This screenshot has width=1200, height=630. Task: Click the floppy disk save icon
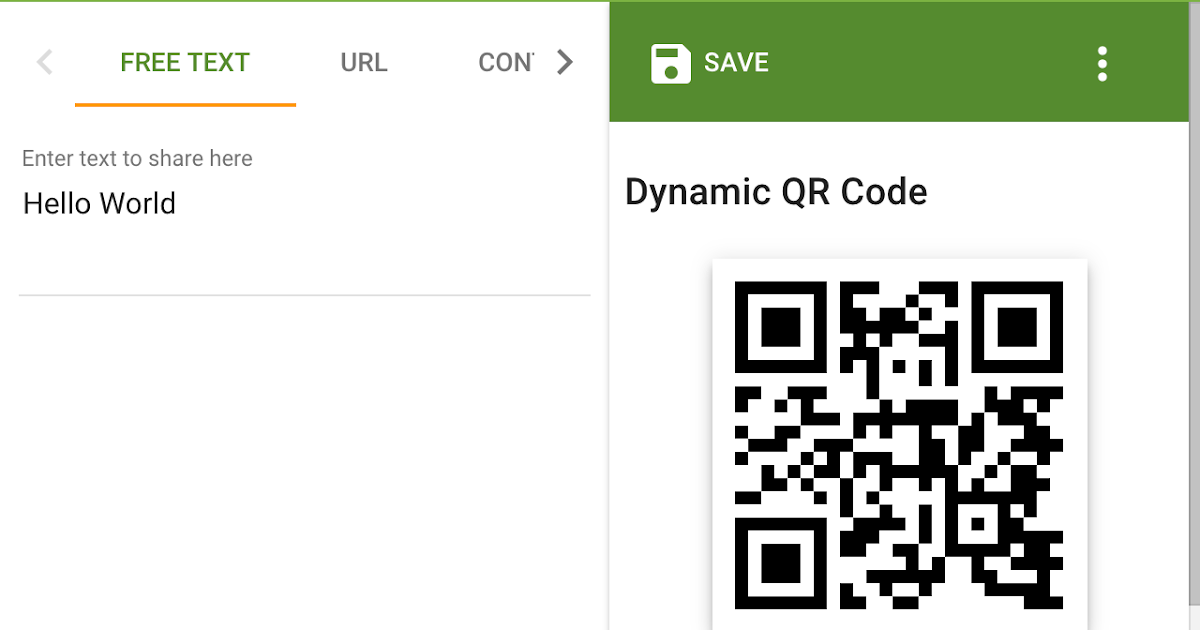(670, 63)
